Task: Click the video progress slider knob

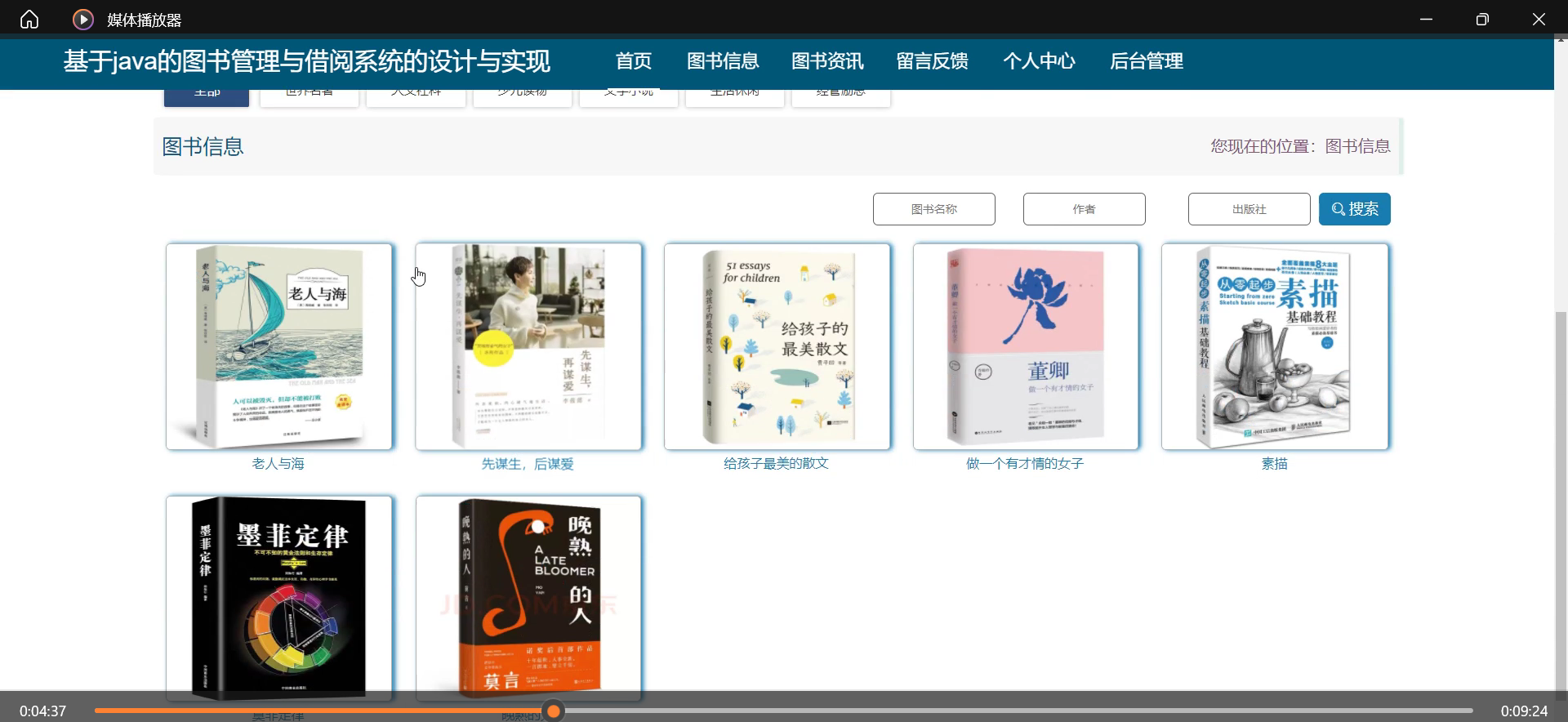Action: pos(554,711)
